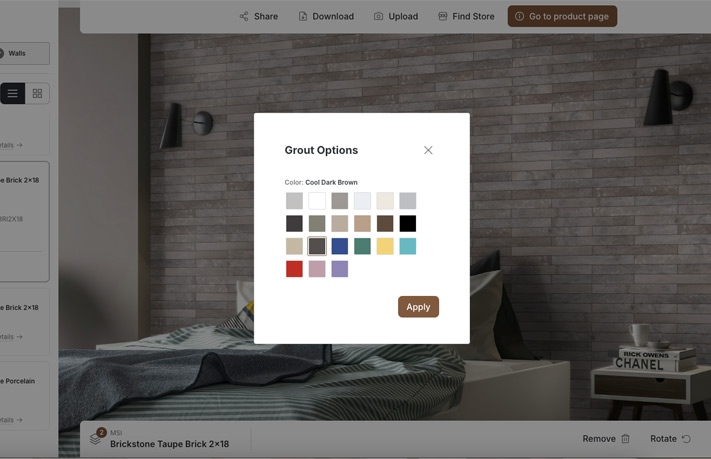Close the Grout Options dialog
The image size is (711, 459).
[x=428, y=150]
